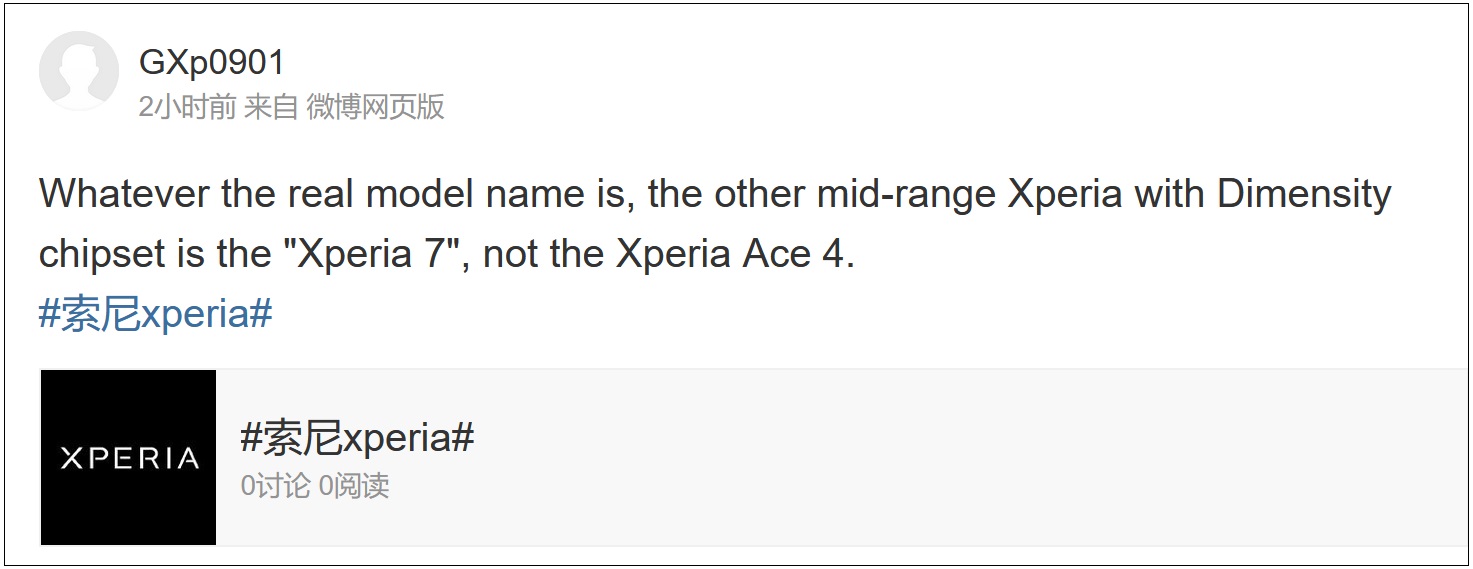Click the "来自" label beside timestamp

[271, 106]
